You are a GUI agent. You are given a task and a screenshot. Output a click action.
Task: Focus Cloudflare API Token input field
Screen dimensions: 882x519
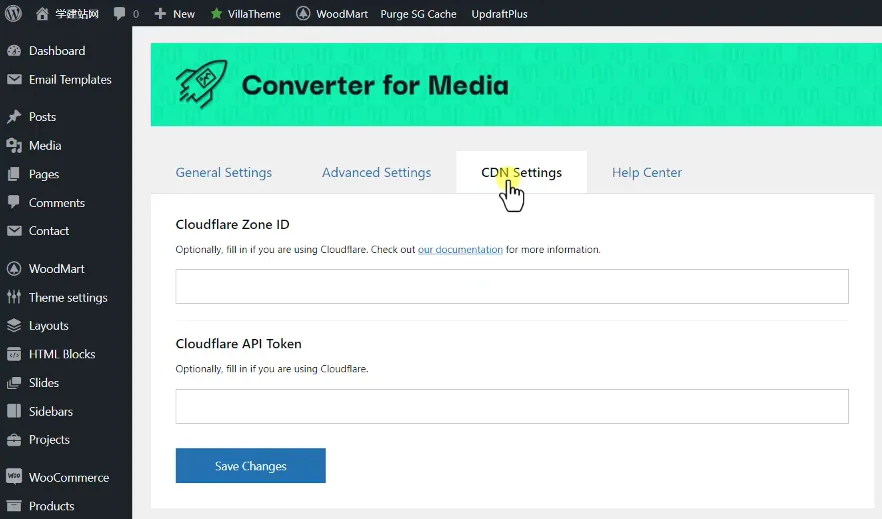pos(512,406)
